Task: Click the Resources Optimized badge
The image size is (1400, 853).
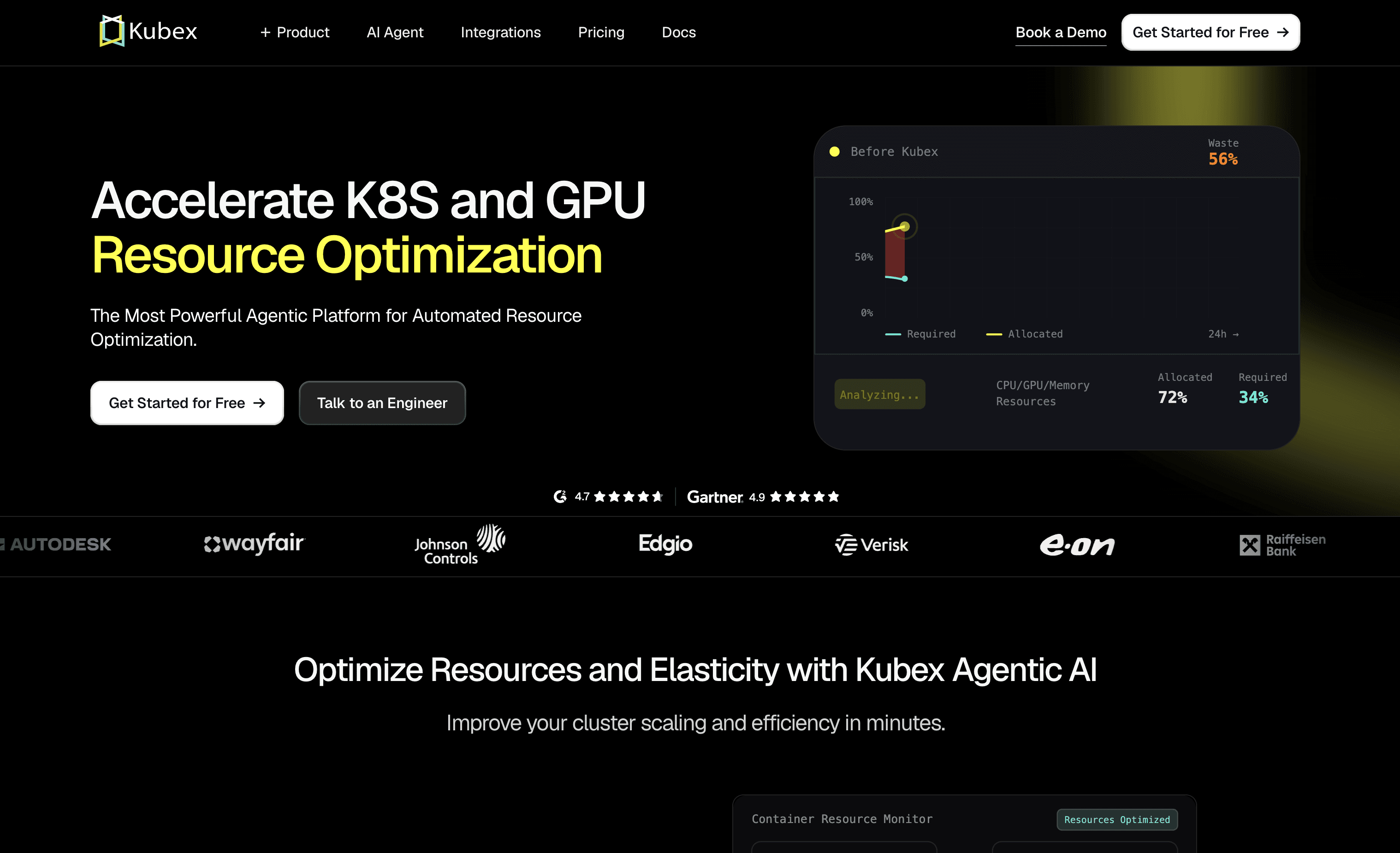Action: click(1116, 819)
